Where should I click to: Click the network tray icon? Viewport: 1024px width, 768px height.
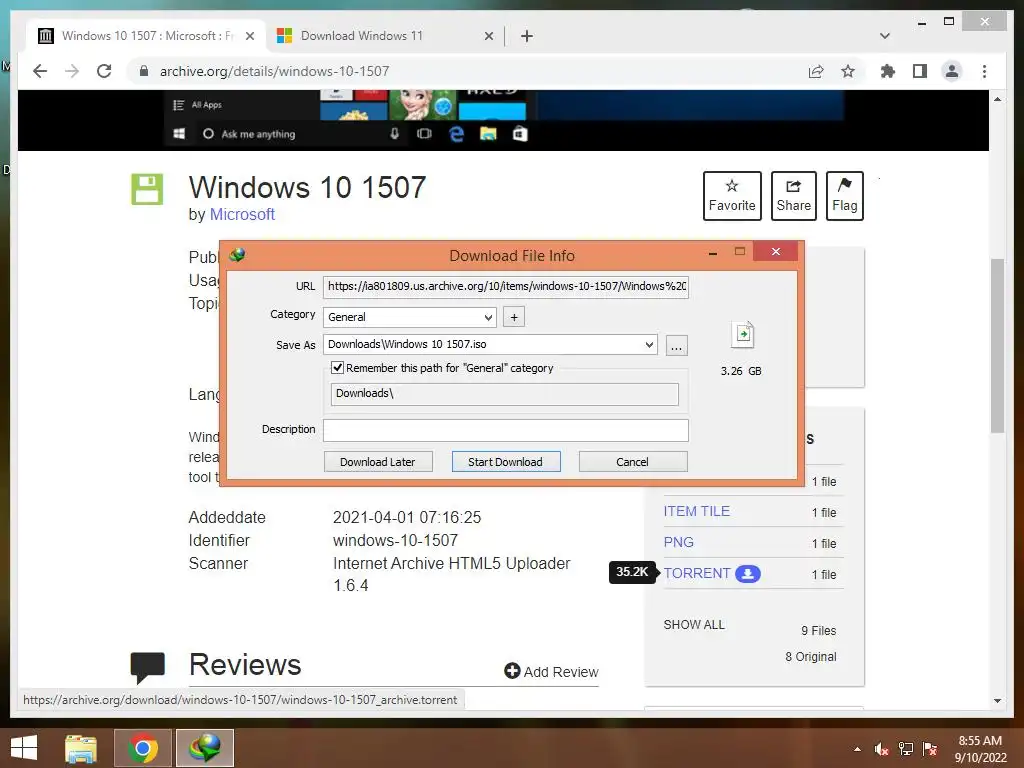(x=906, y=749)
